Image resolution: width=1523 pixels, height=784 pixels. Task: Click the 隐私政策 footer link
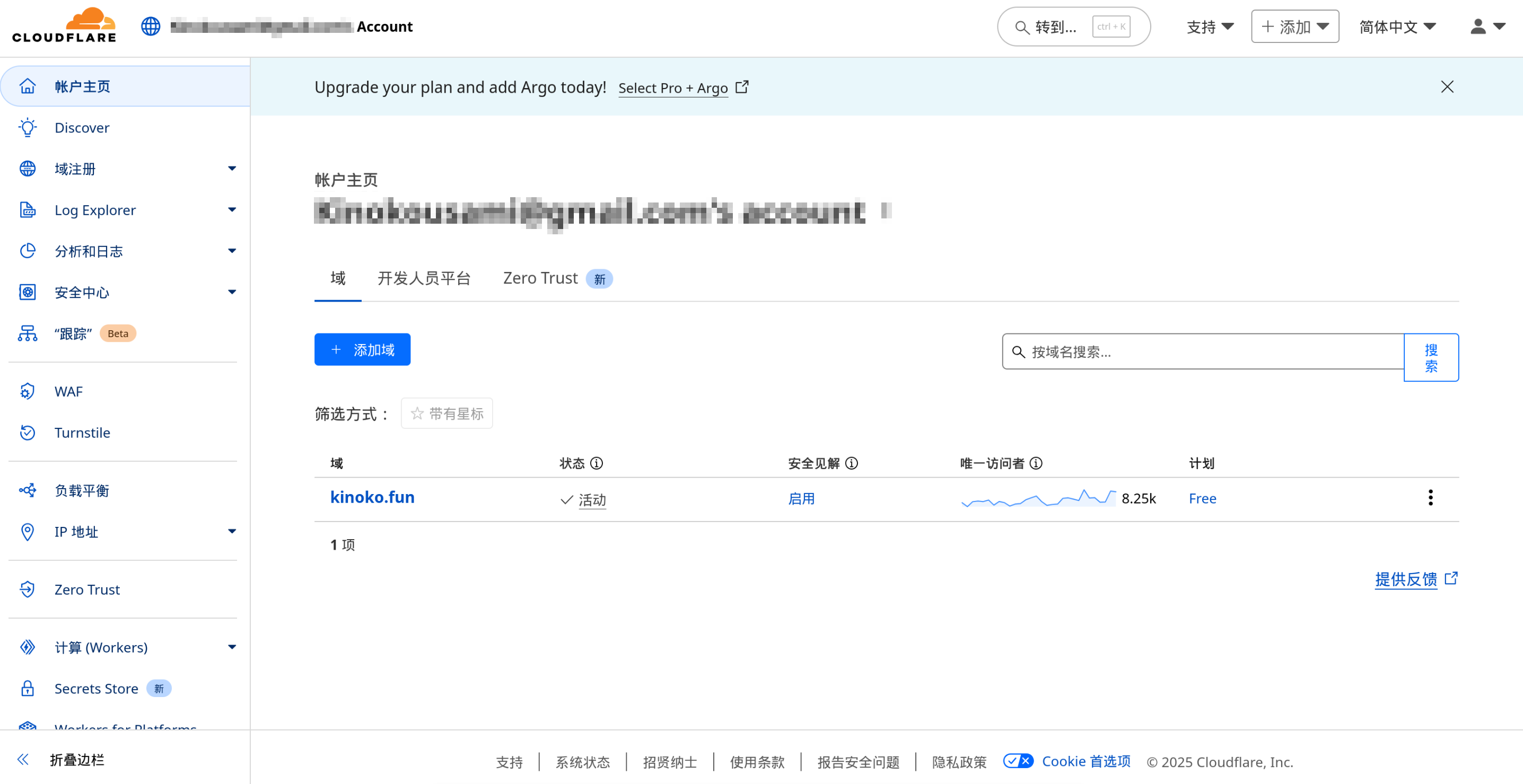[x=959, y=762]
